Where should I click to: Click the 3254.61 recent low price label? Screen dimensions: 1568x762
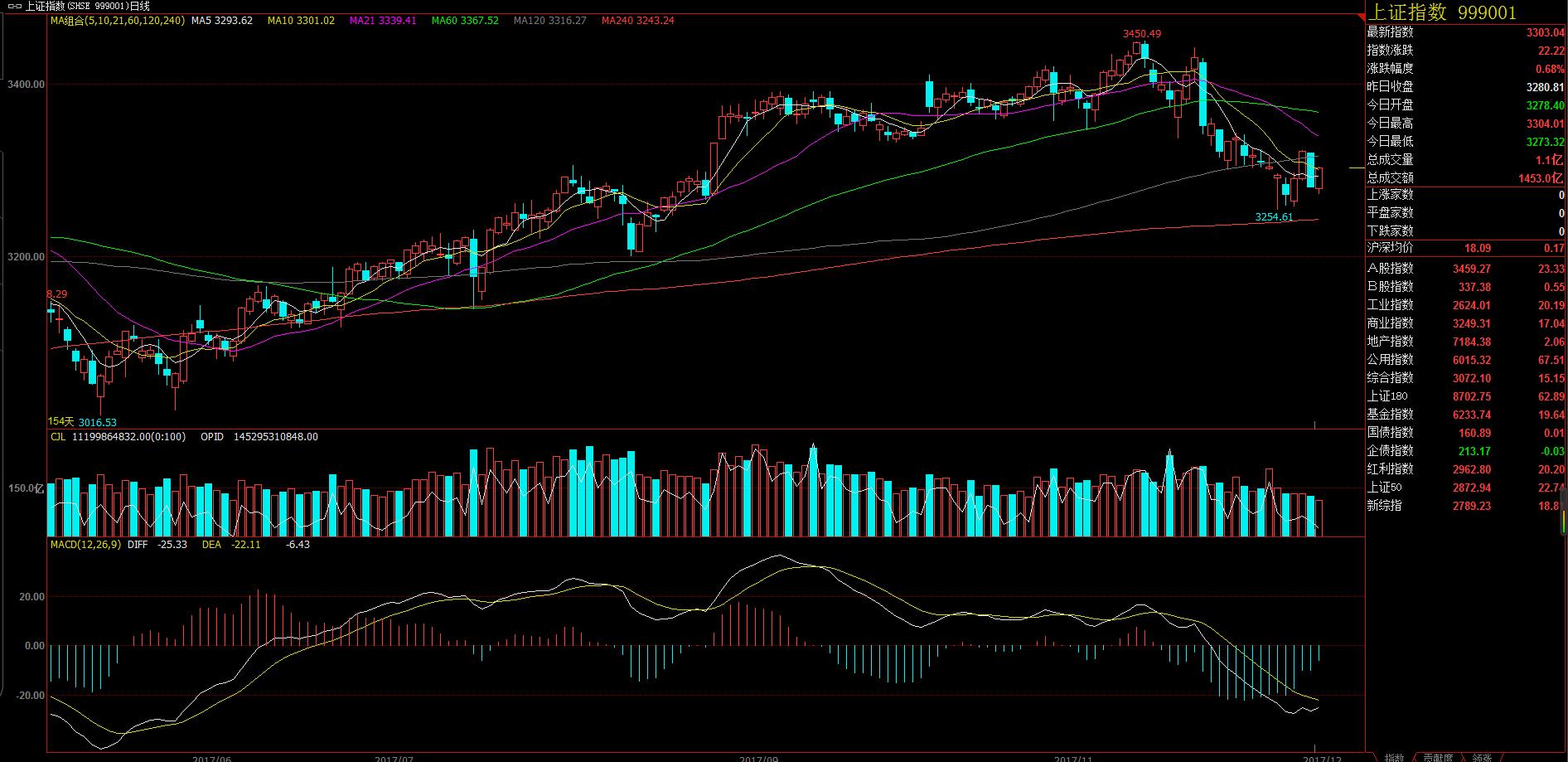1274,217
